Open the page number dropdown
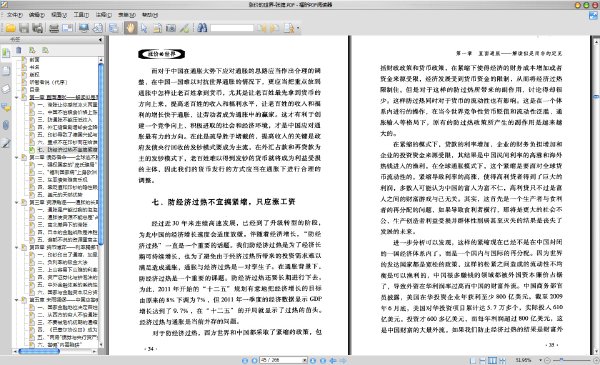Viewport: 600px width, 365px height. pos(305,360)
